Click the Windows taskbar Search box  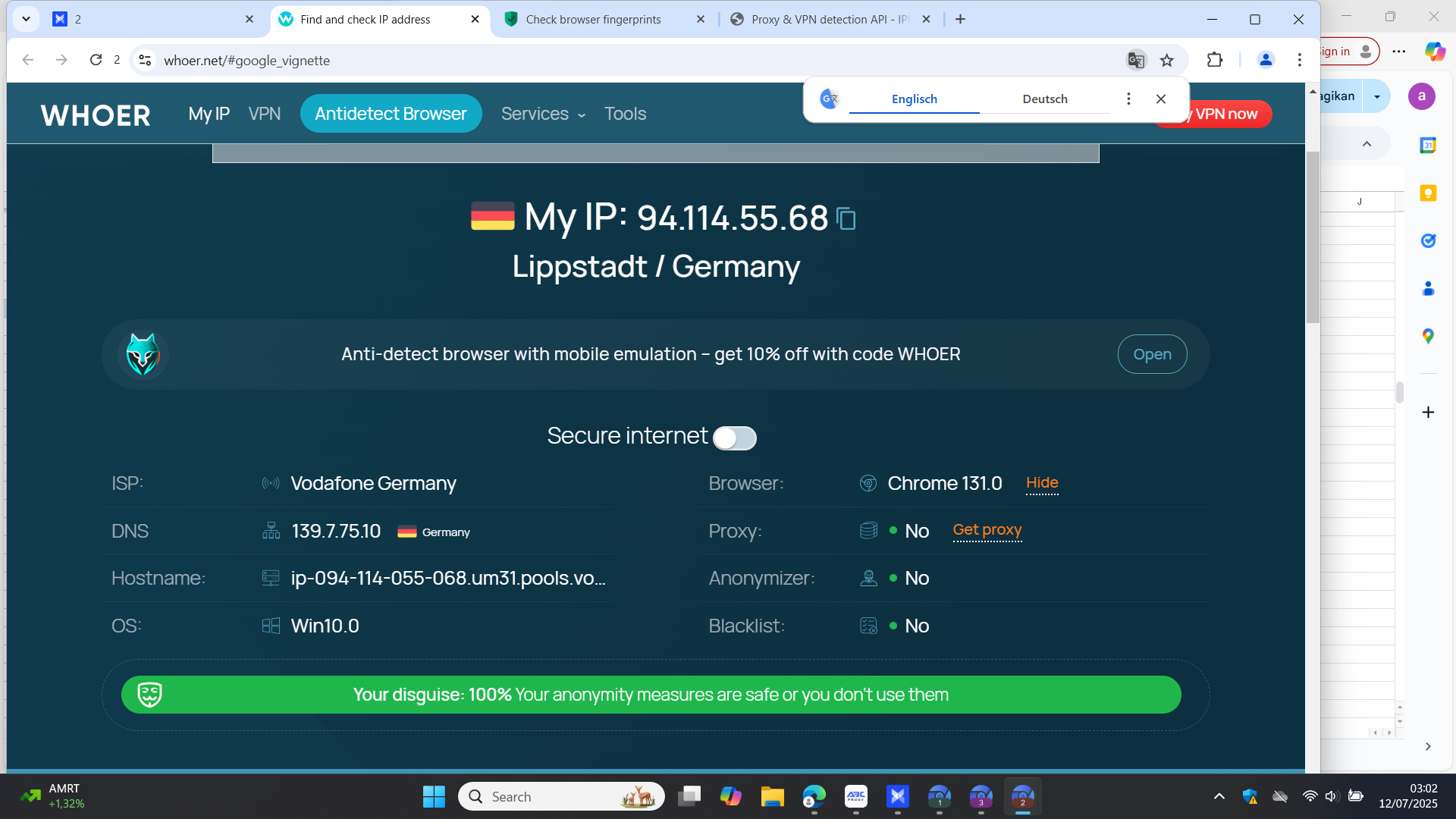pos(561,796)
